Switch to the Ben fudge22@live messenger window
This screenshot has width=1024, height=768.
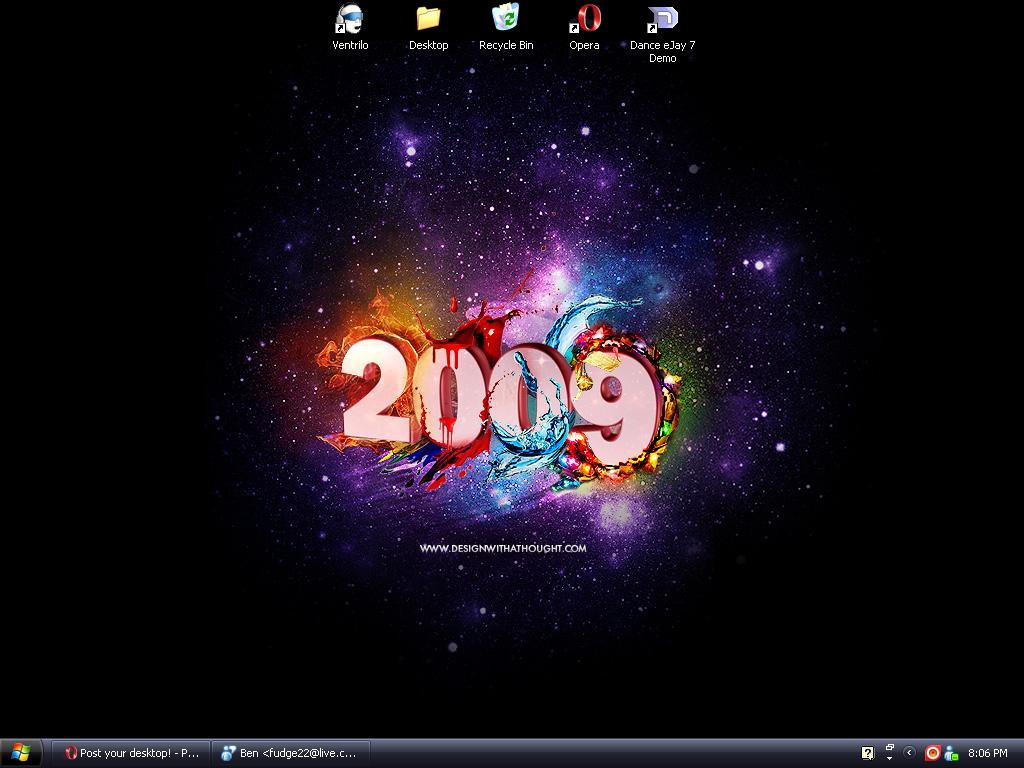coord(291,753)
